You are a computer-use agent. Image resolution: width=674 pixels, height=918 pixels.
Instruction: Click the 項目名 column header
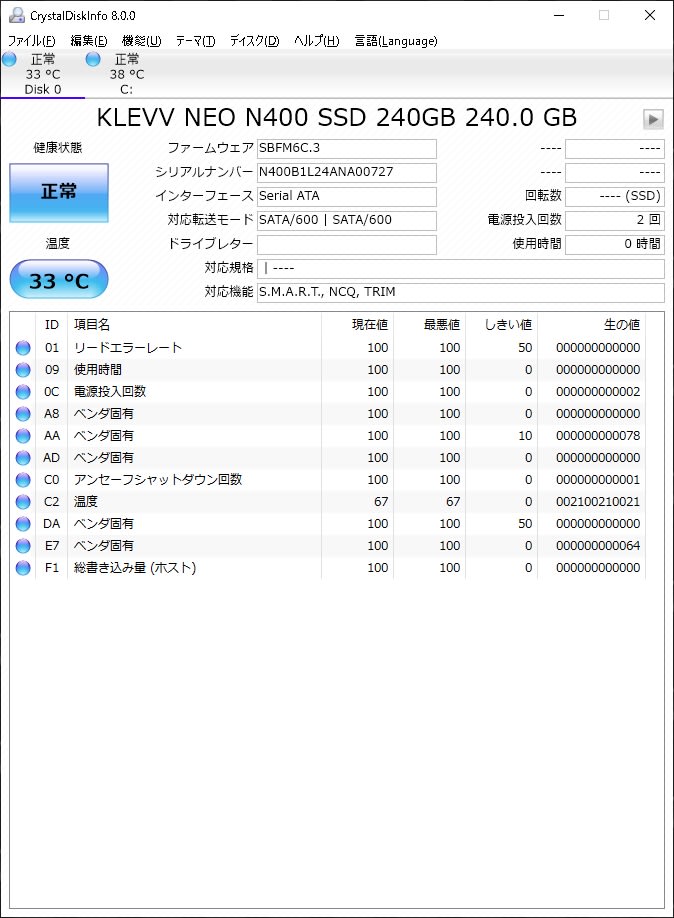[194, 325]
